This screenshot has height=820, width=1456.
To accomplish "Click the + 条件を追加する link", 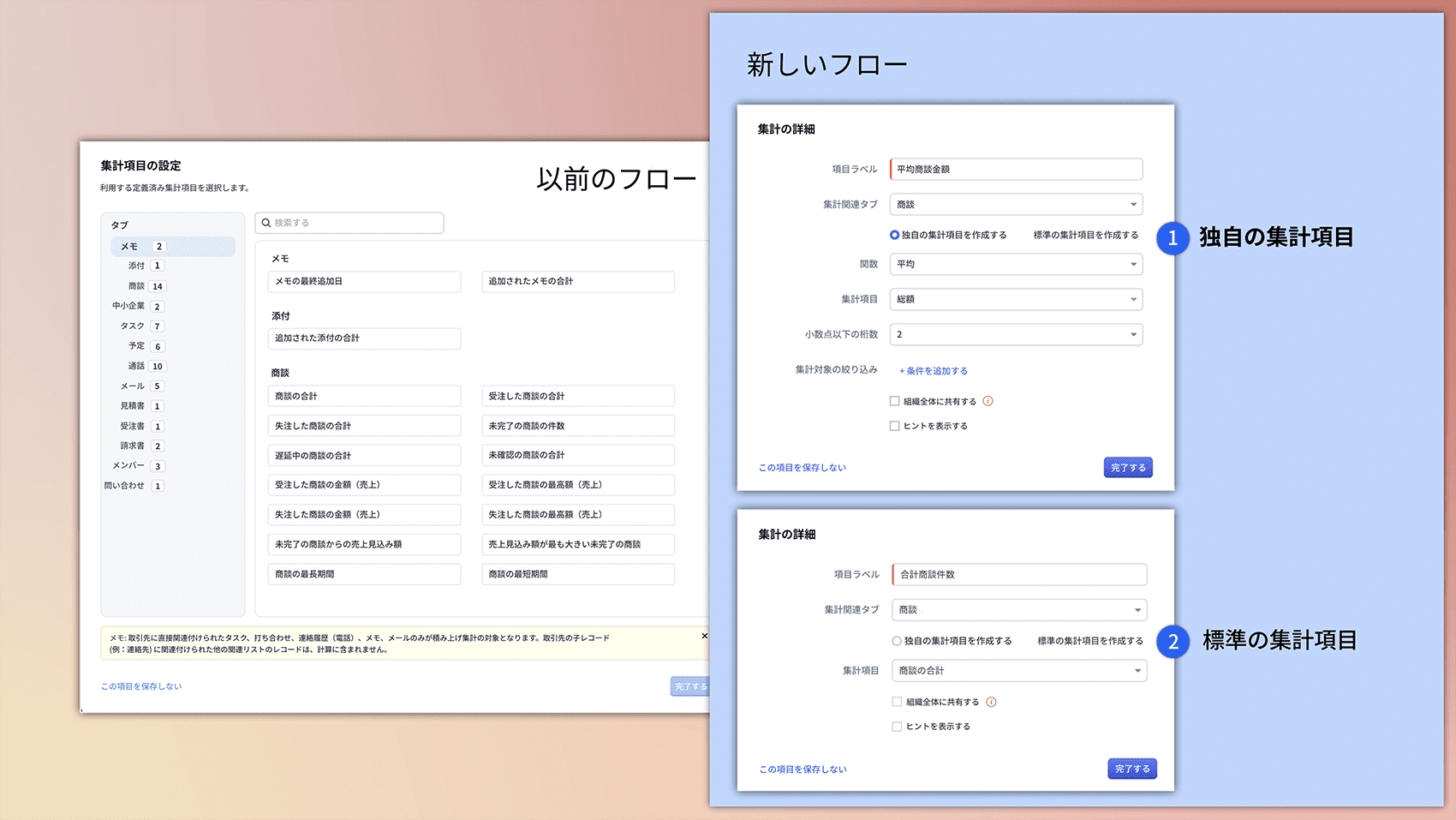I will pos(934,371).
